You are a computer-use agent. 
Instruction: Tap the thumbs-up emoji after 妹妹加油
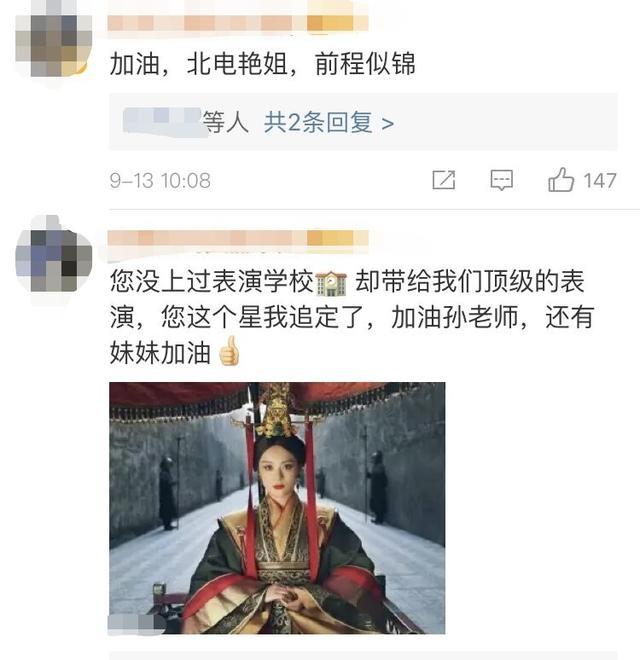tap(229, 351)
